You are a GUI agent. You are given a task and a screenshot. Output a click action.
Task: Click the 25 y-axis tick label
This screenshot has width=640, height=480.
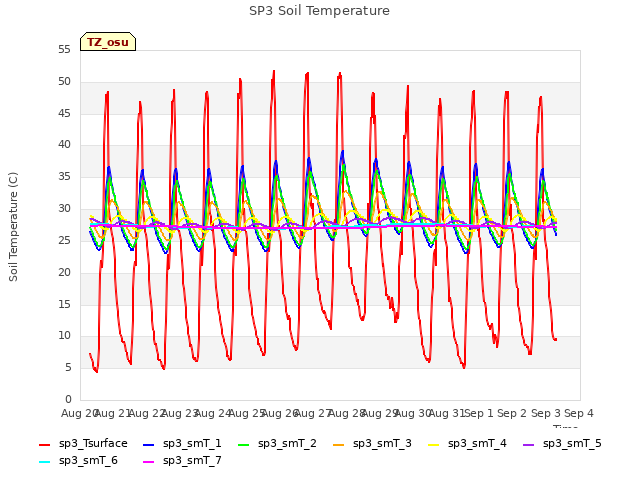click(64, 240)
